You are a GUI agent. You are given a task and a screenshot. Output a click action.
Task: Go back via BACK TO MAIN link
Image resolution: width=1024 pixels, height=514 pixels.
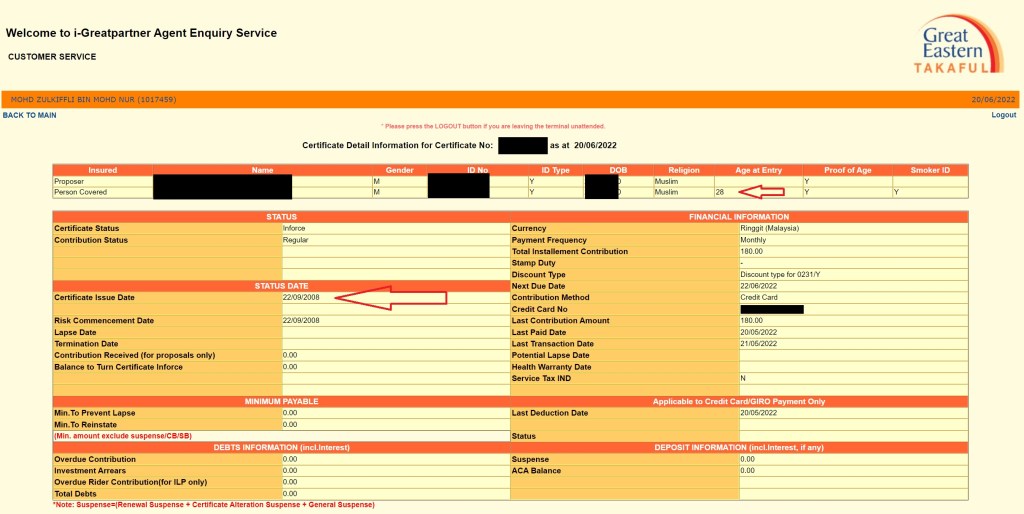point(30,116)
